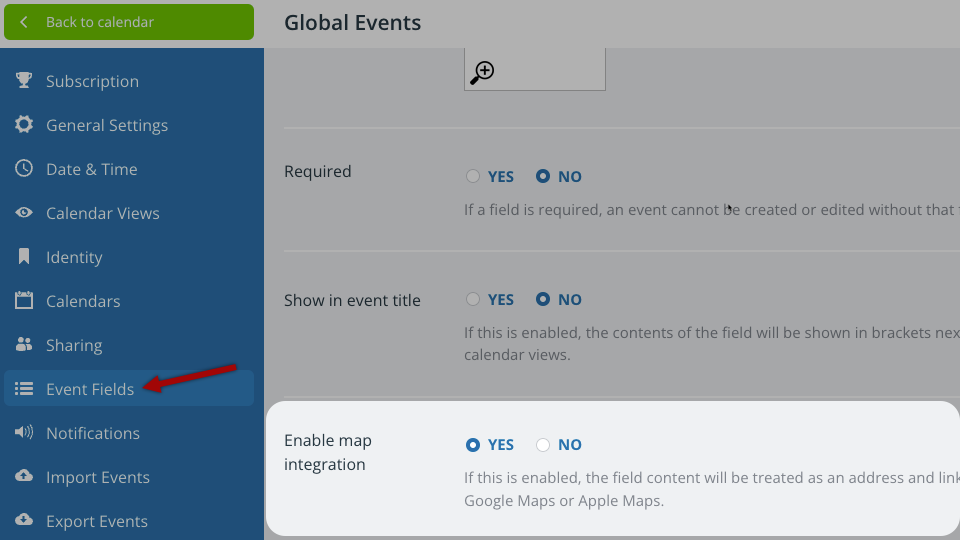
Task: Click the magnifier zoom-in icon
Action: (482, 72)
